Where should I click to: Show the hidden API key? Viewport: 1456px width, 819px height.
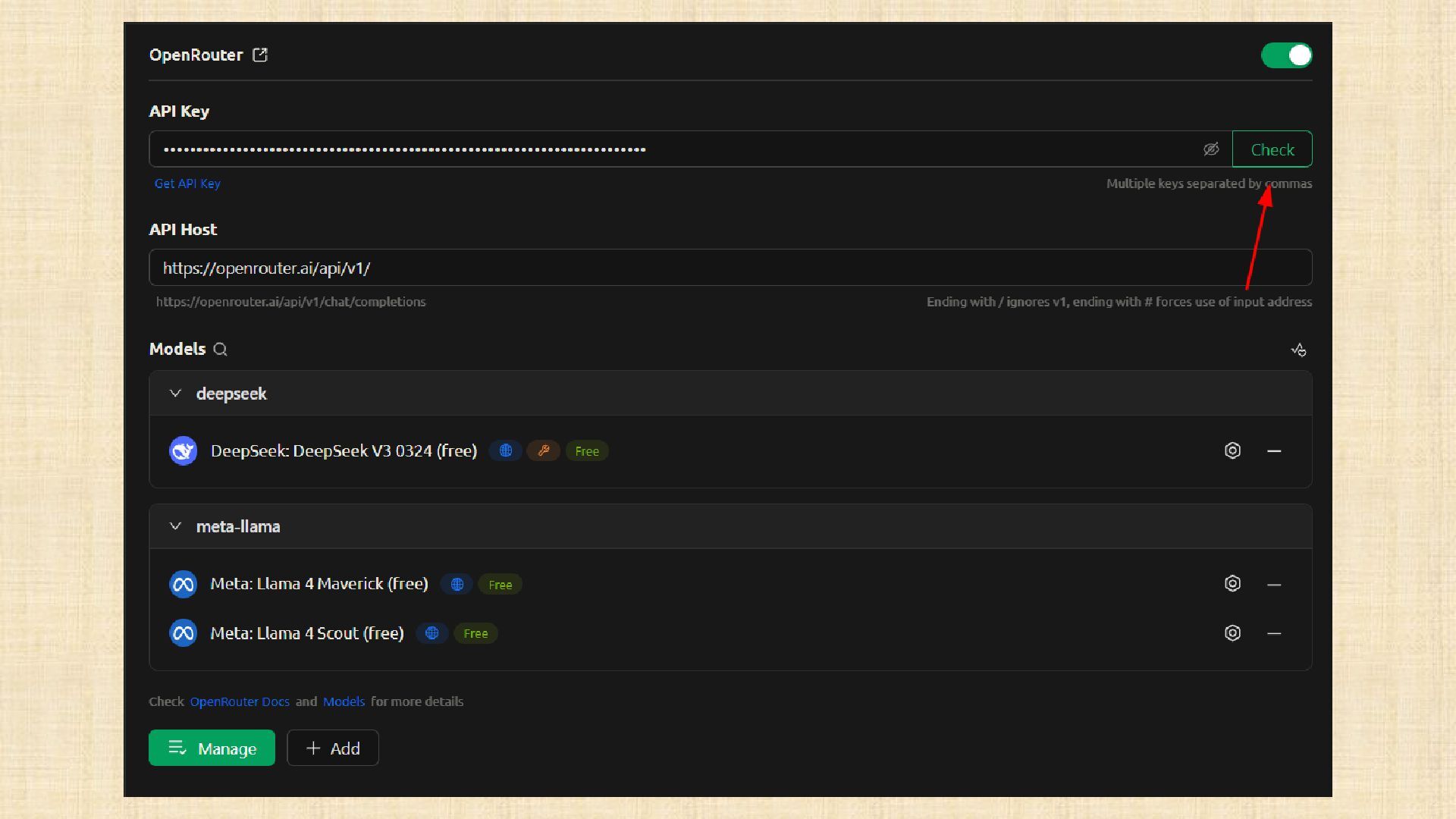(x=1211, y=149)
